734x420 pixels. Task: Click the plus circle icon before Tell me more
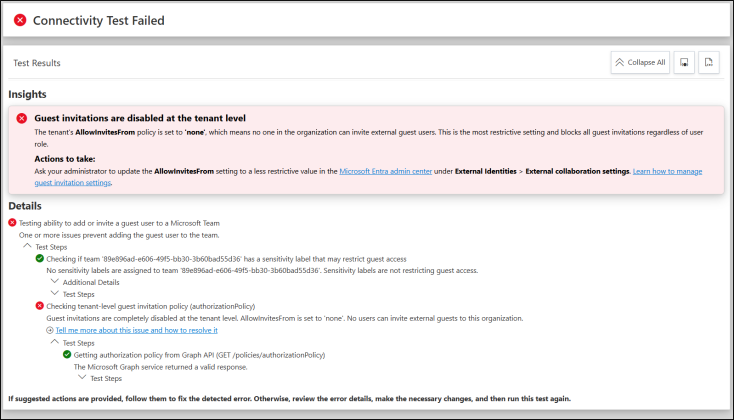(50, 330)
